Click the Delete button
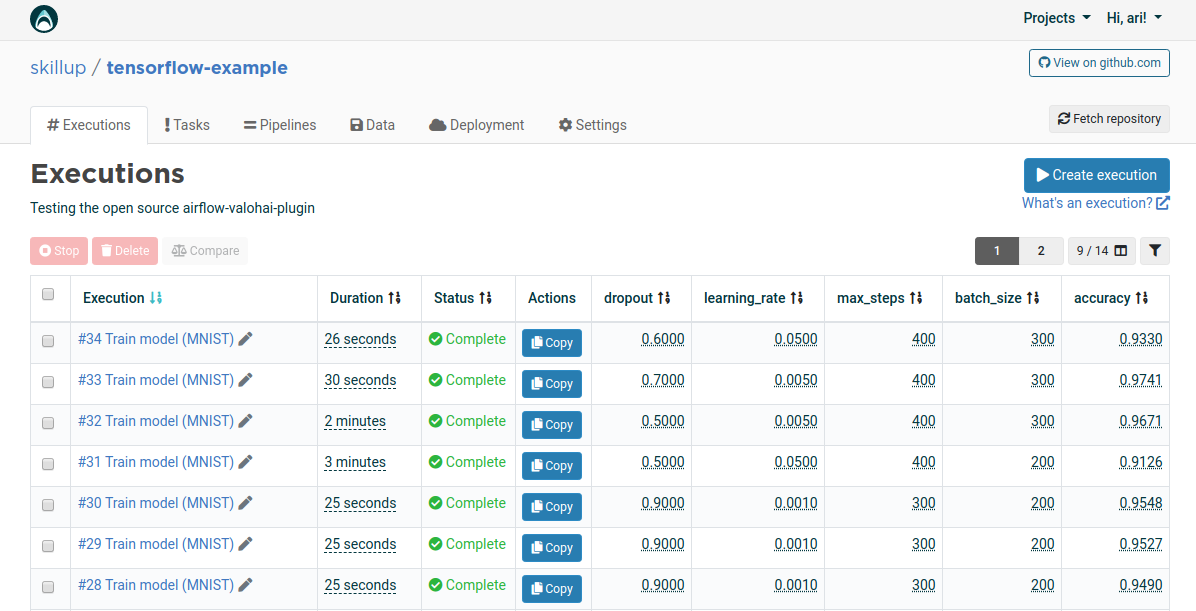The height and width of the screenshot is (611, 1196). click(125, 251)
